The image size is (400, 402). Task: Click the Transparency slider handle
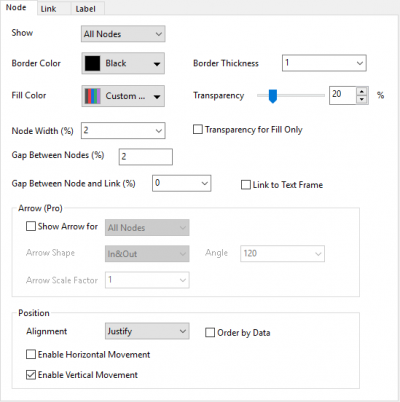coord(273,96)
